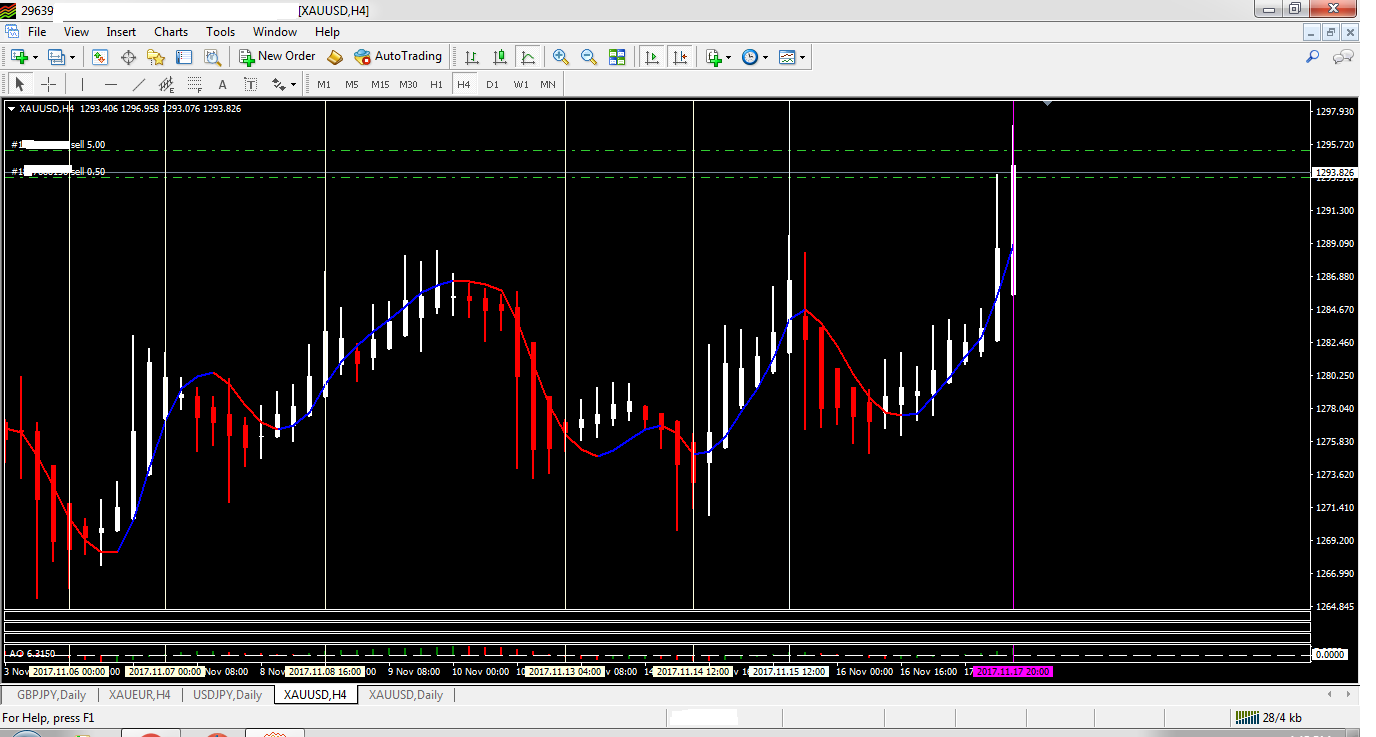Select the horizontal line tool

click(110, 84)
